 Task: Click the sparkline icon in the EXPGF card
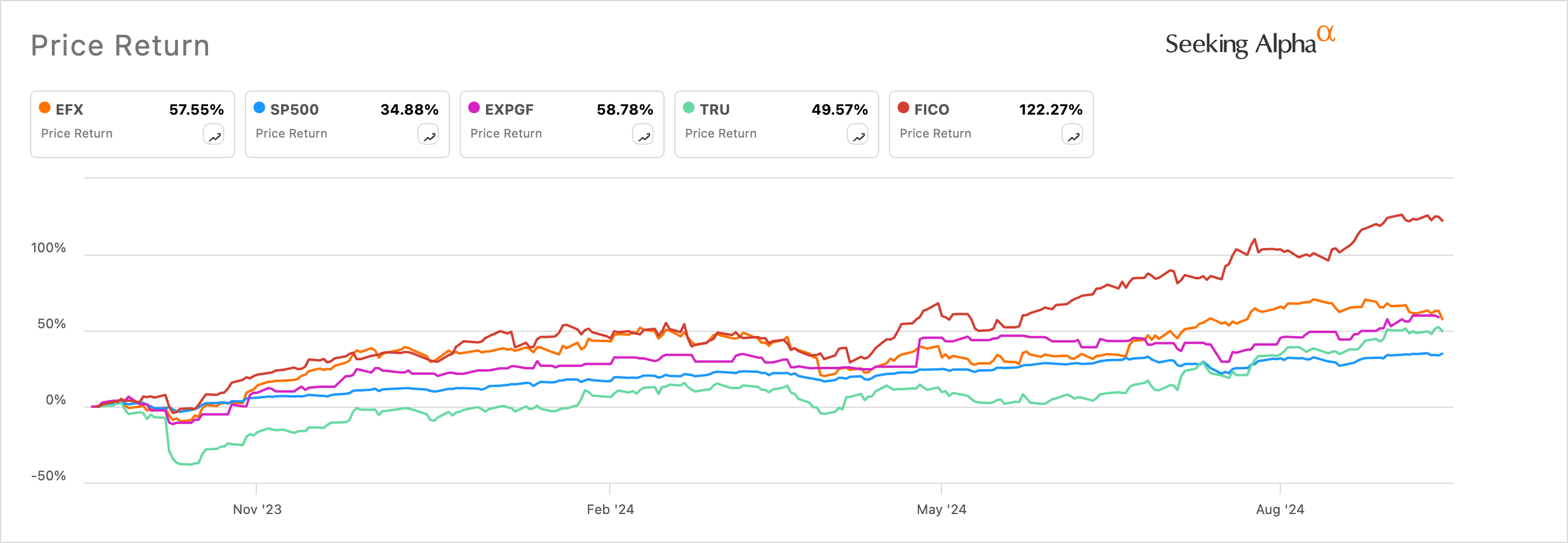coord(643,135)
